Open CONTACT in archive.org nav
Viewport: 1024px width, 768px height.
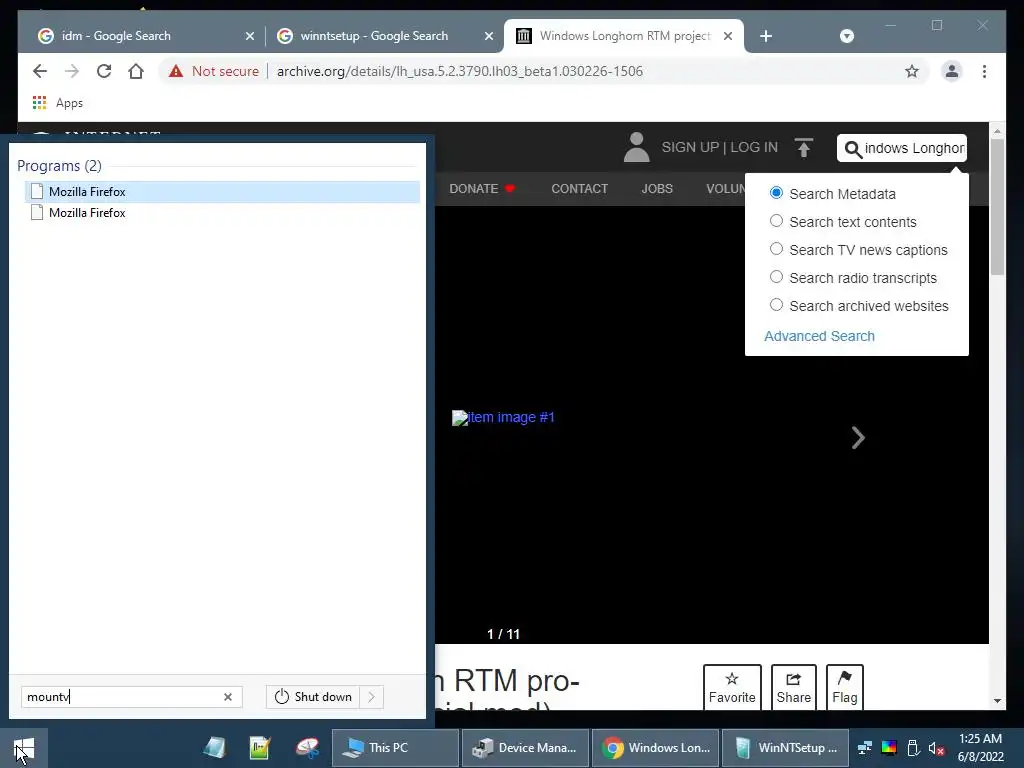coord(579,189)
